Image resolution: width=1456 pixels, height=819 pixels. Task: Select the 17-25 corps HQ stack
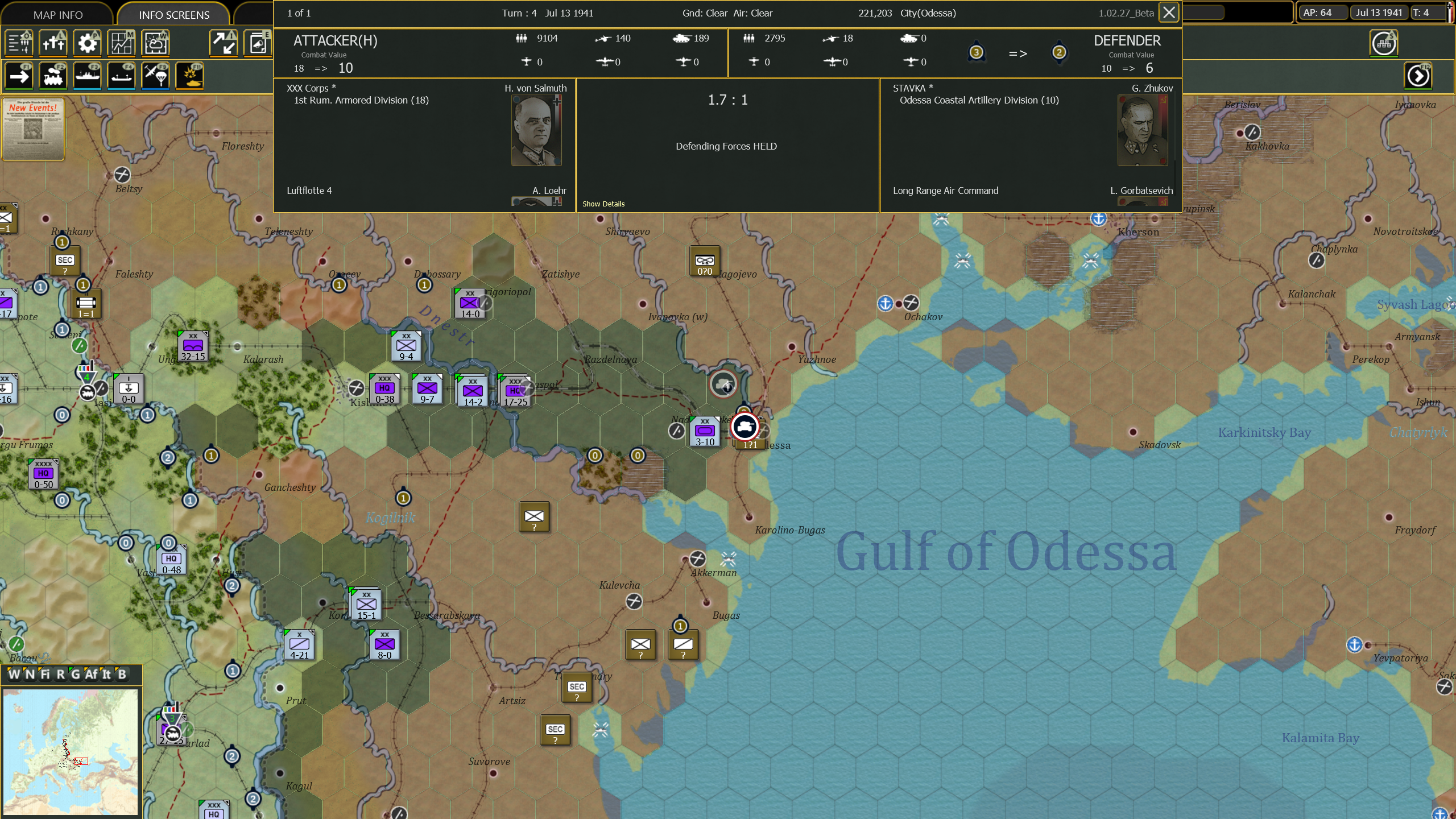[515, 391]
